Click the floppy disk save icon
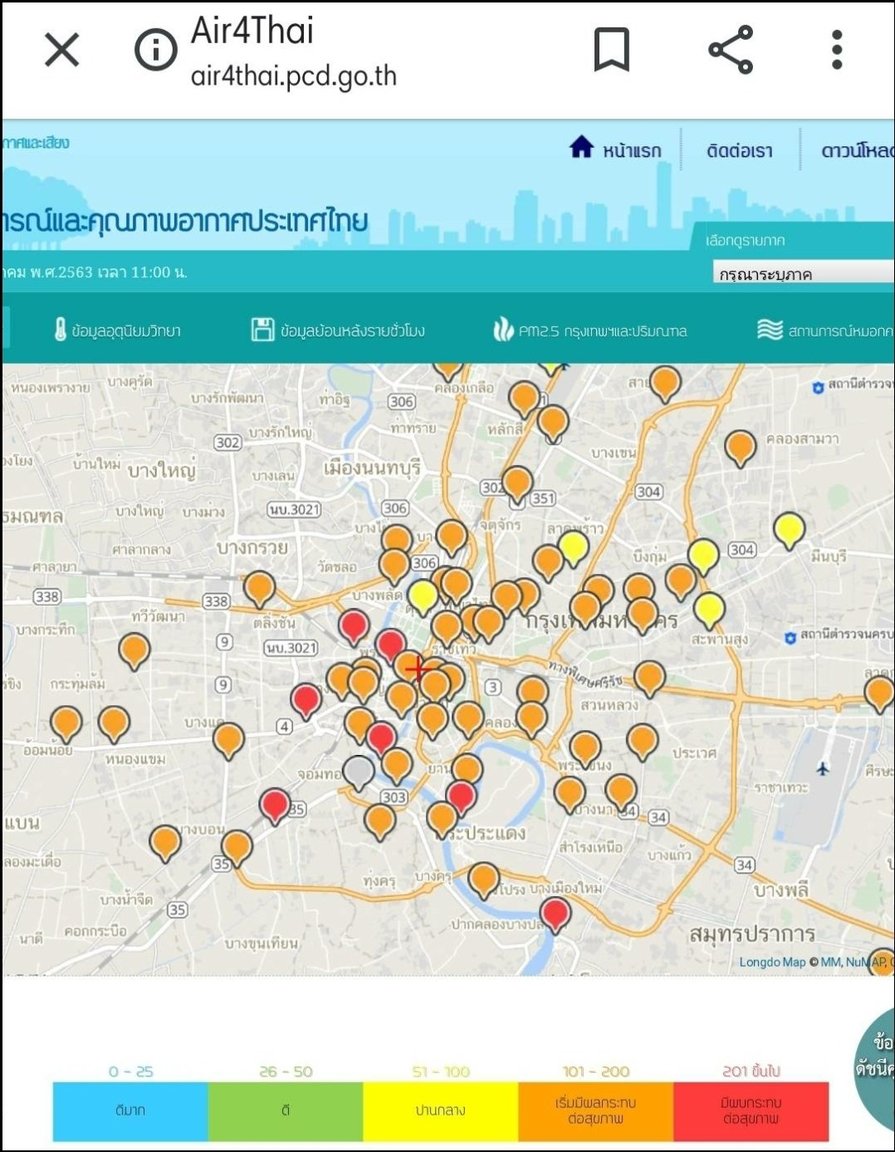Viewport: 895px width, 1152px height. (x=262, y=330)
